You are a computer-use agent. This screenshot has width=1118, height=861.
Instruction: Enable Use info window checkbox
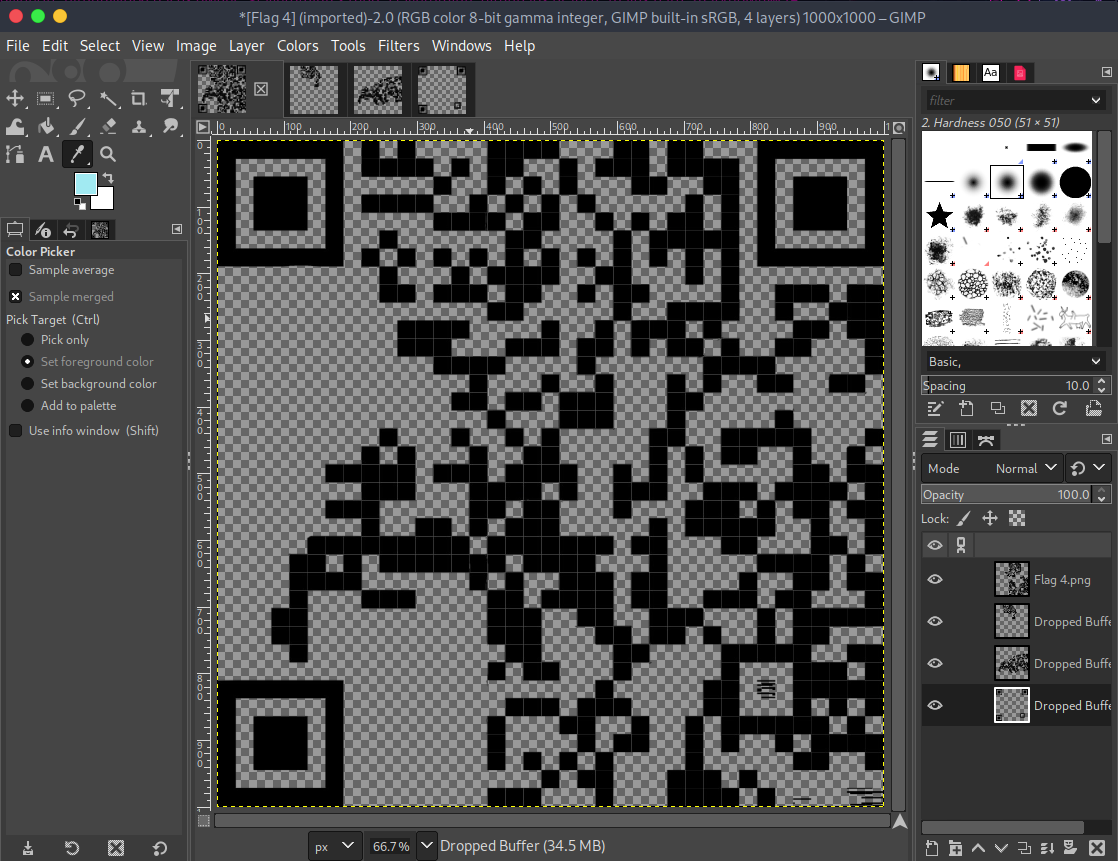coord(15,430)
